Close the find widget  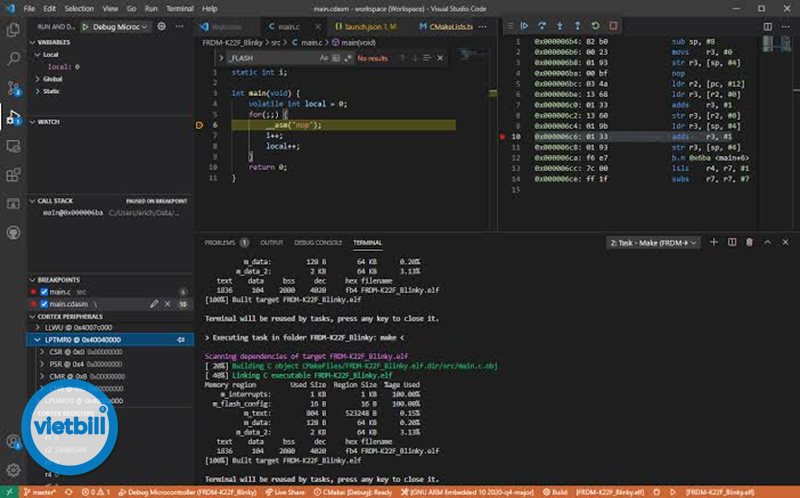point(440,58)
